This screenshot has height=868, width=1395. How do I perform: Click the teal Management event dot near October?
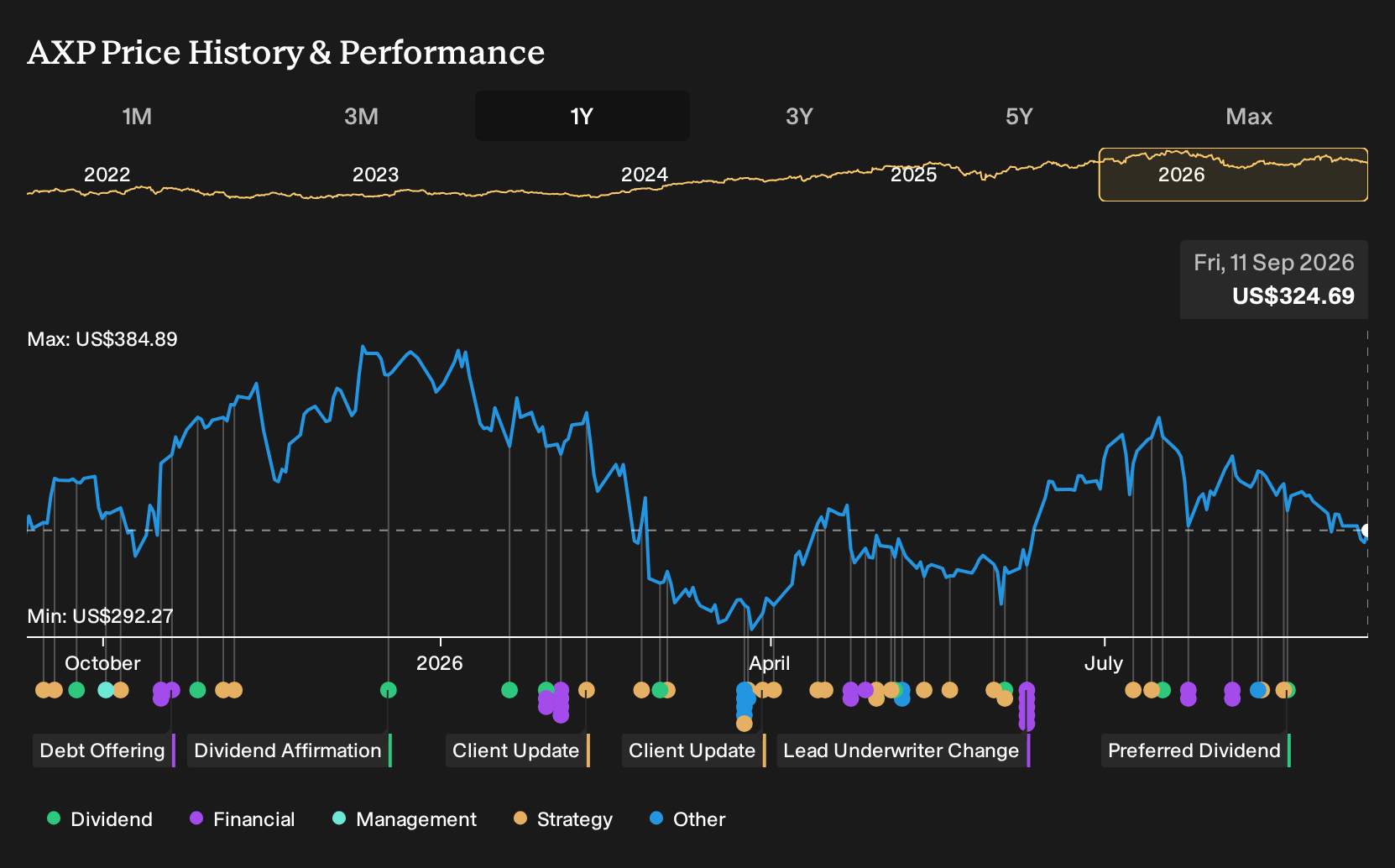point(106,690)
